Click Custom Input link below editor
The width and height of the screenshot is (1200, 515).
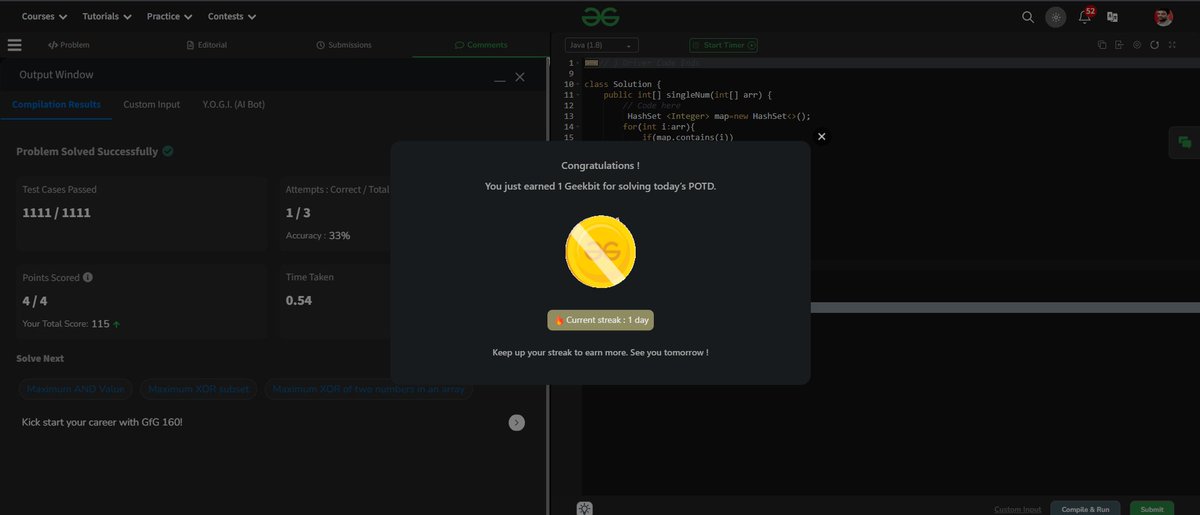point(1017,509)
